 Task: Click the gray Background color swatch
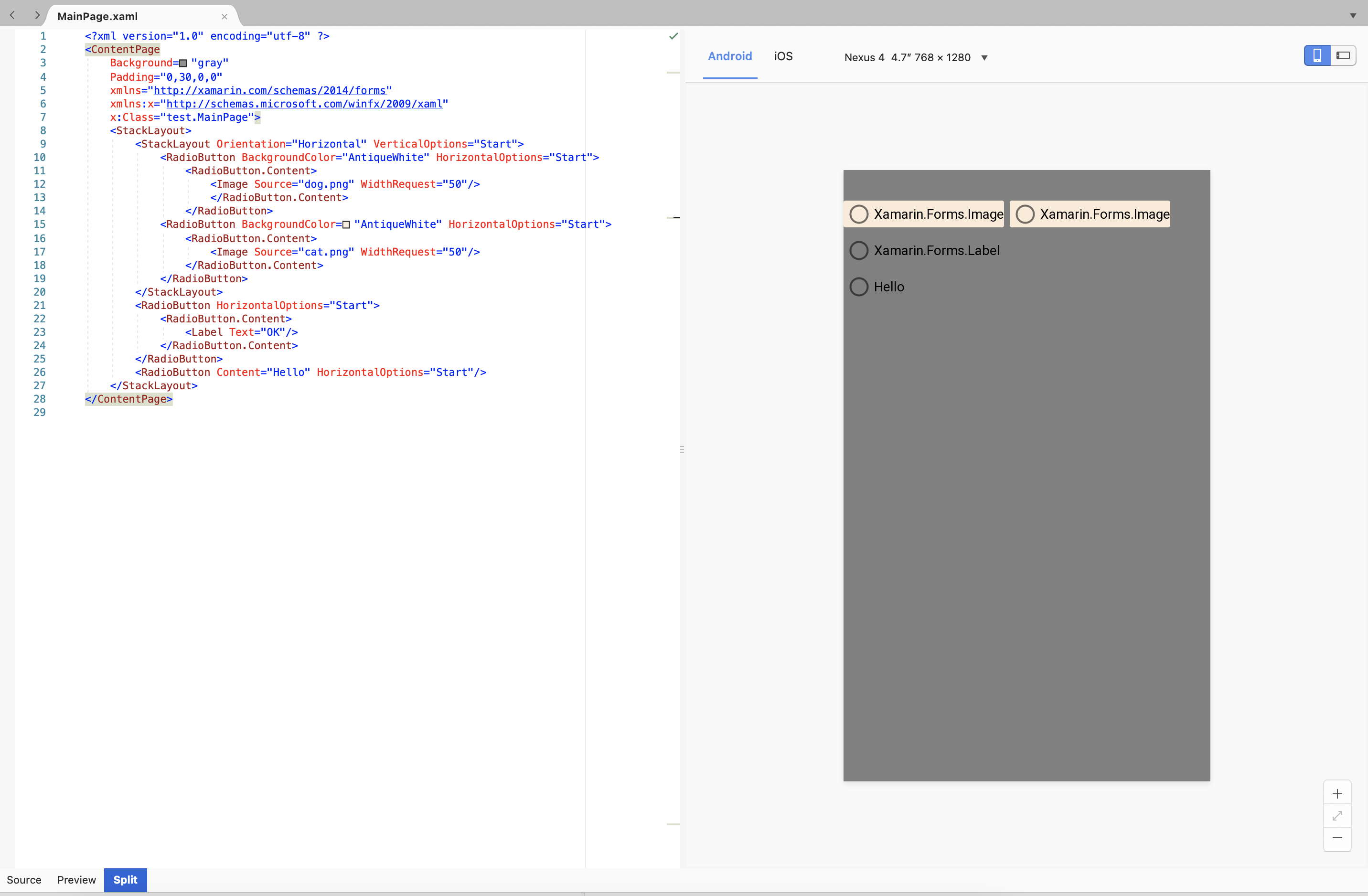[x=183, y=63]
